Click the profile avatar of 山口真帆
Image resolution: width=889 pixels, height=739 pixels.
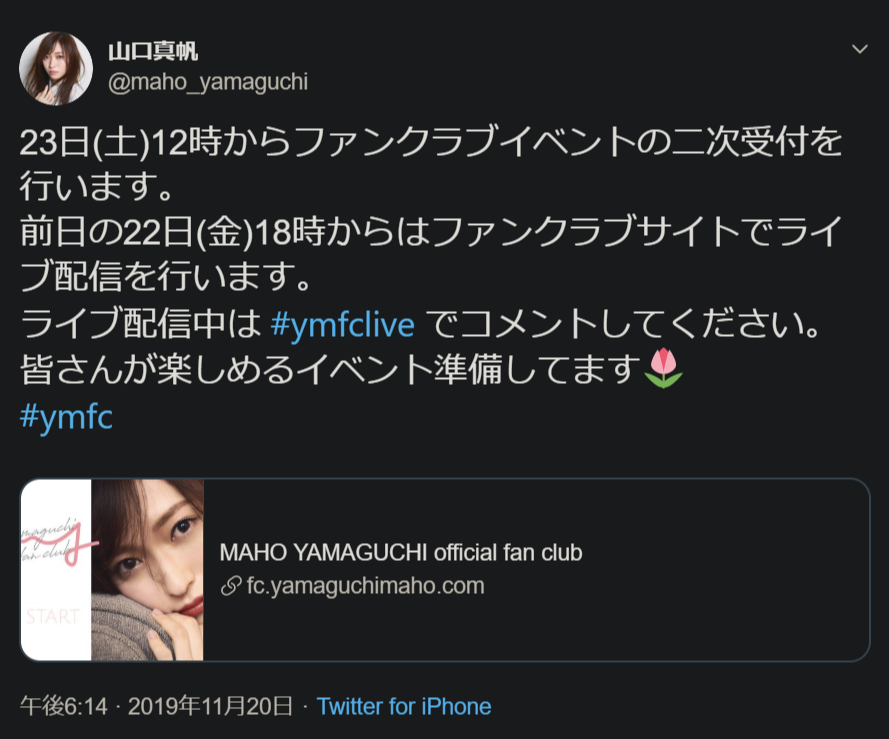click(56, 69)
